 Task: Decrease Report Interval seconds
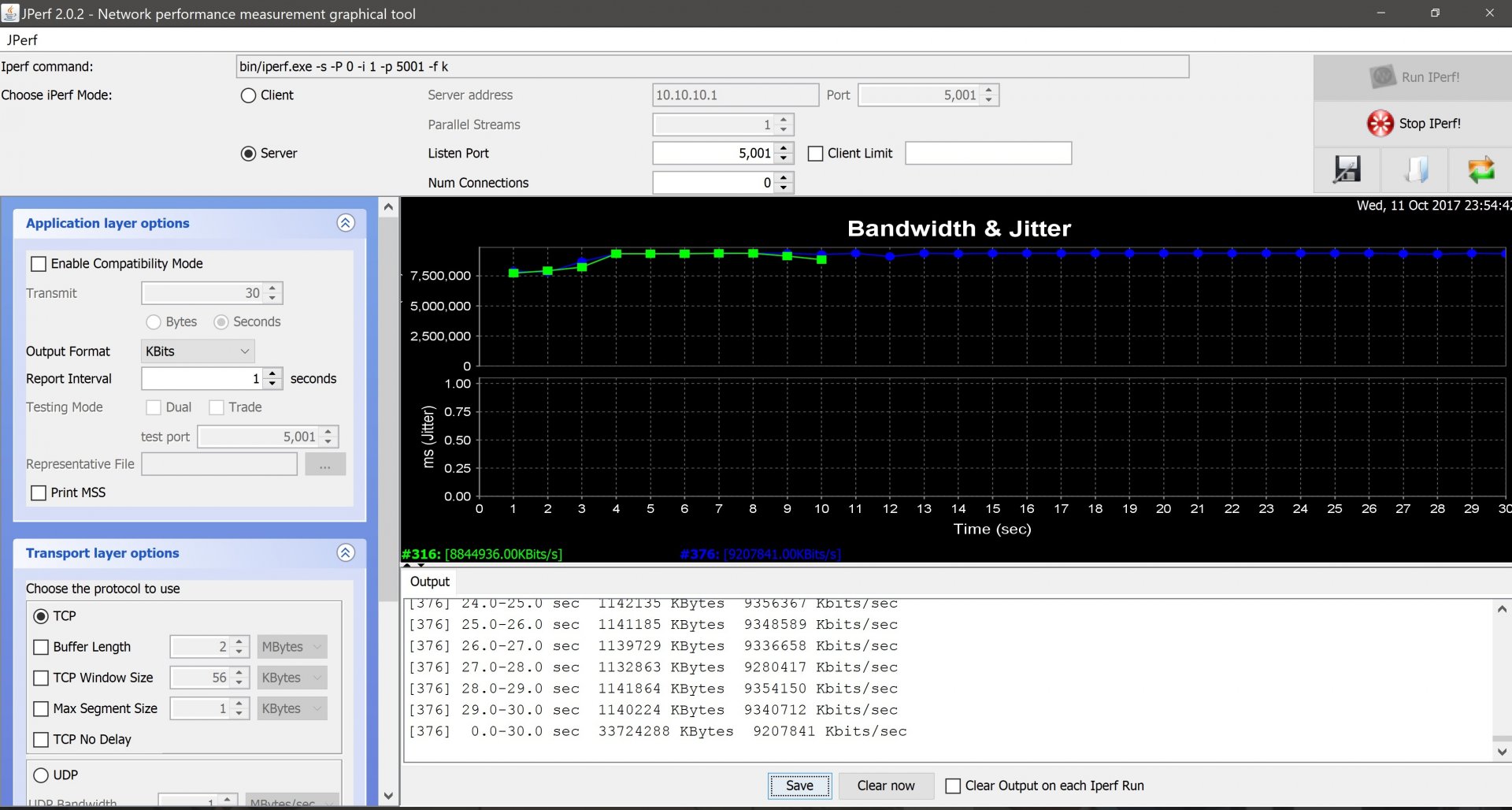click(272, 385)
